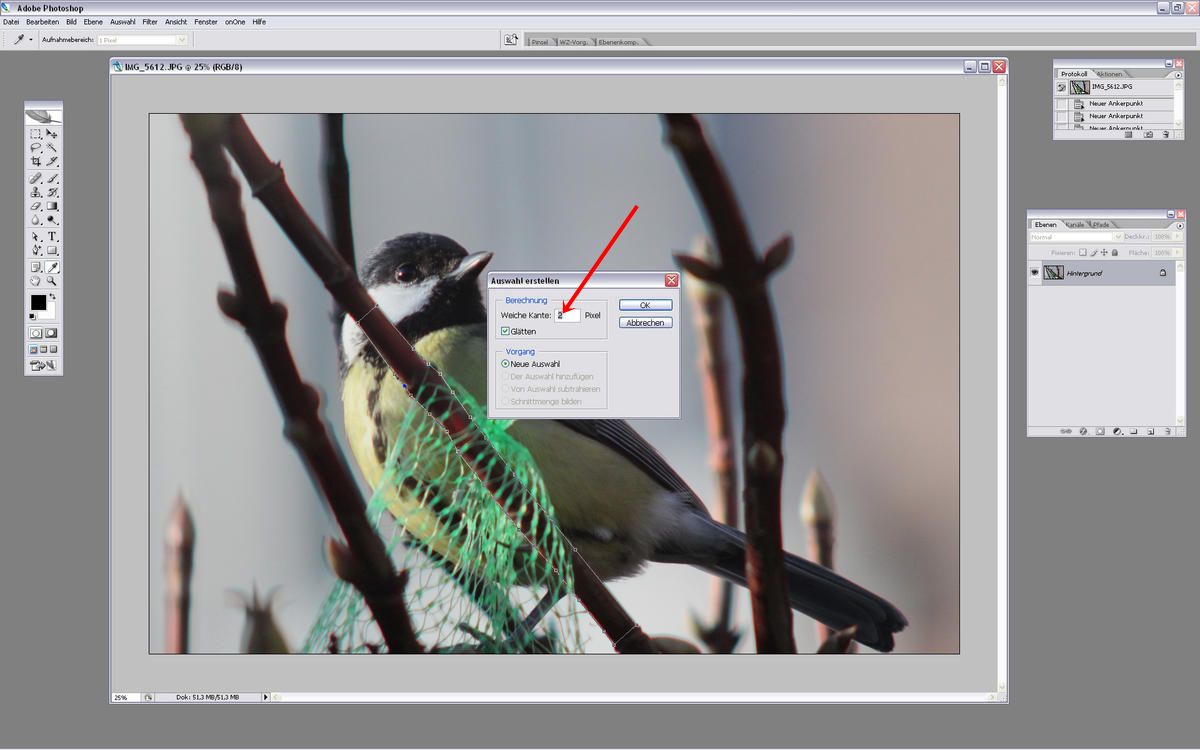Viewport: 1200px width, 750px height.
Task: Select the Neue Auswahl radio button
Action: 506,364
